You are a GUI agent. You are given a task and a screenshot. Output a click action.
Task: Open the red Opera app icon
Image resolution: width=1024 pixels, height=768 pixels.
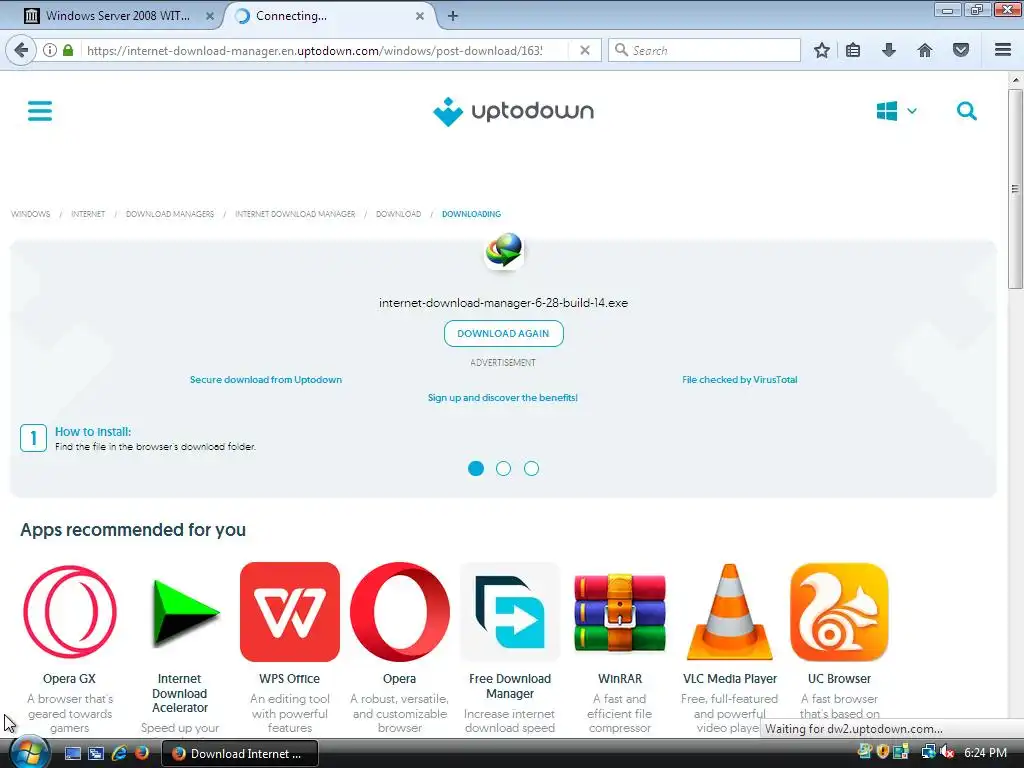tap(400, 612)
